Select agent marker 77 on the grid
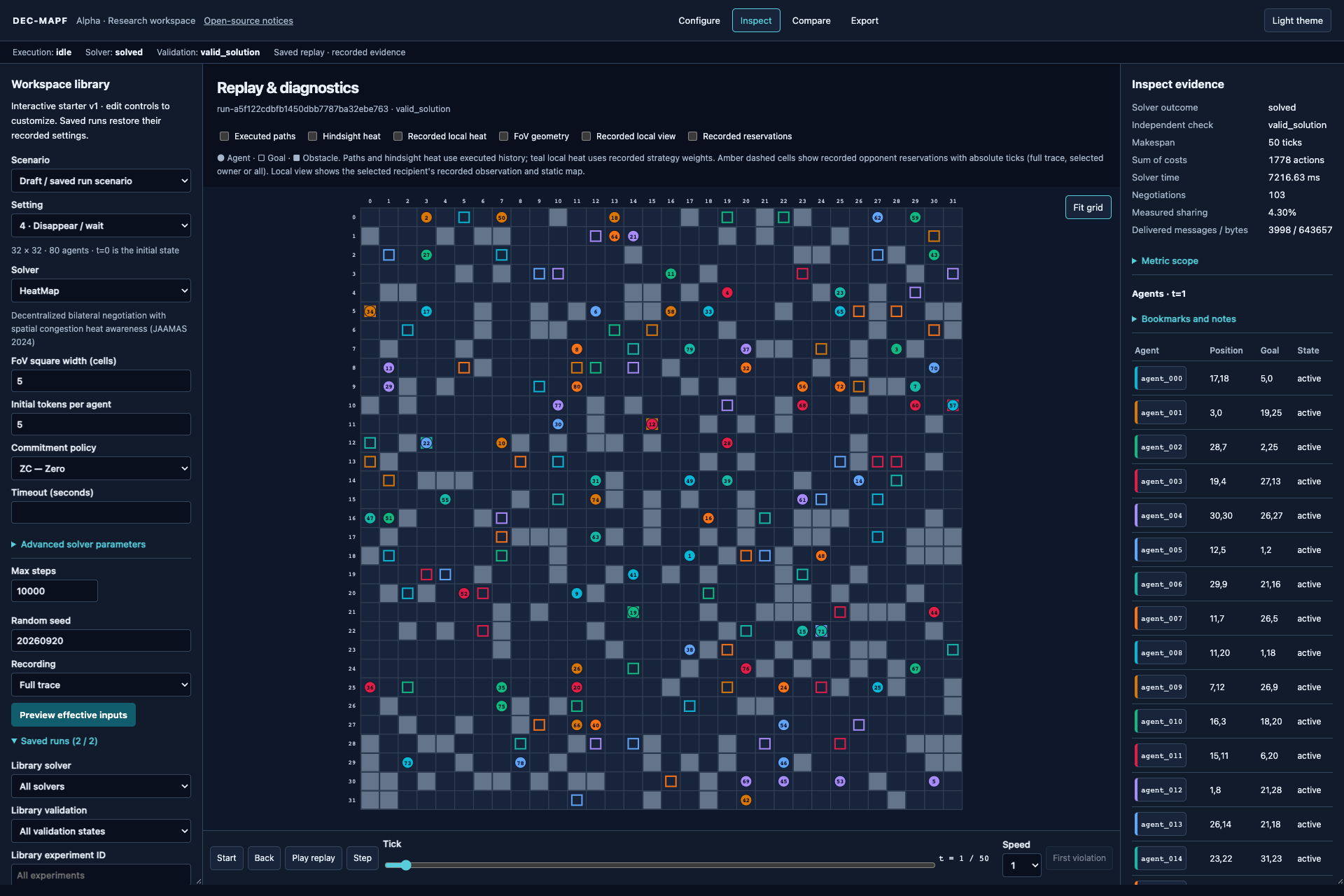Image resolution: width=1344 pixels, height=896 pixels. point(558,405)
